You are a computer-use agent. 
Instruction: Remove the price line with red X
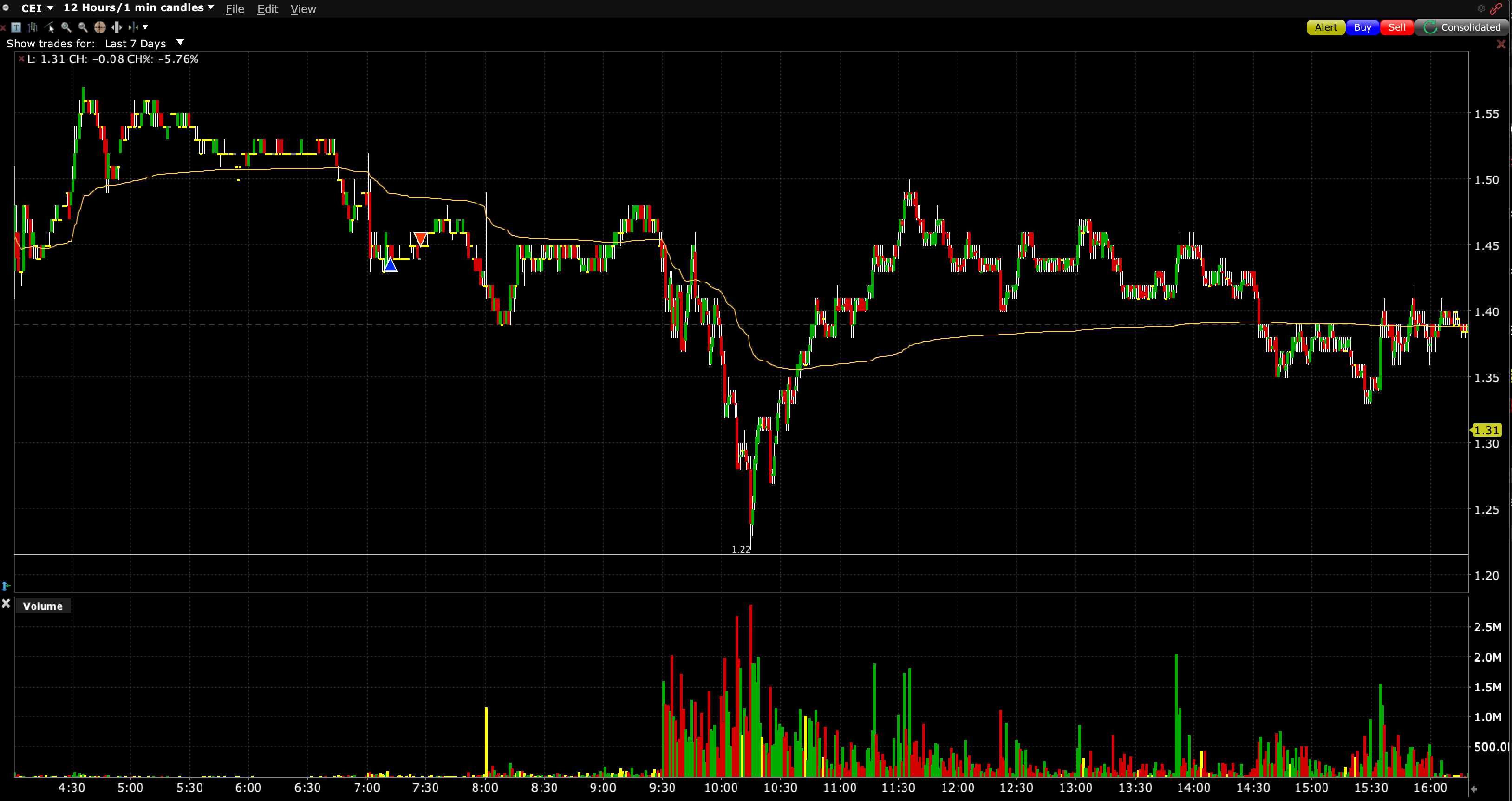21,59
